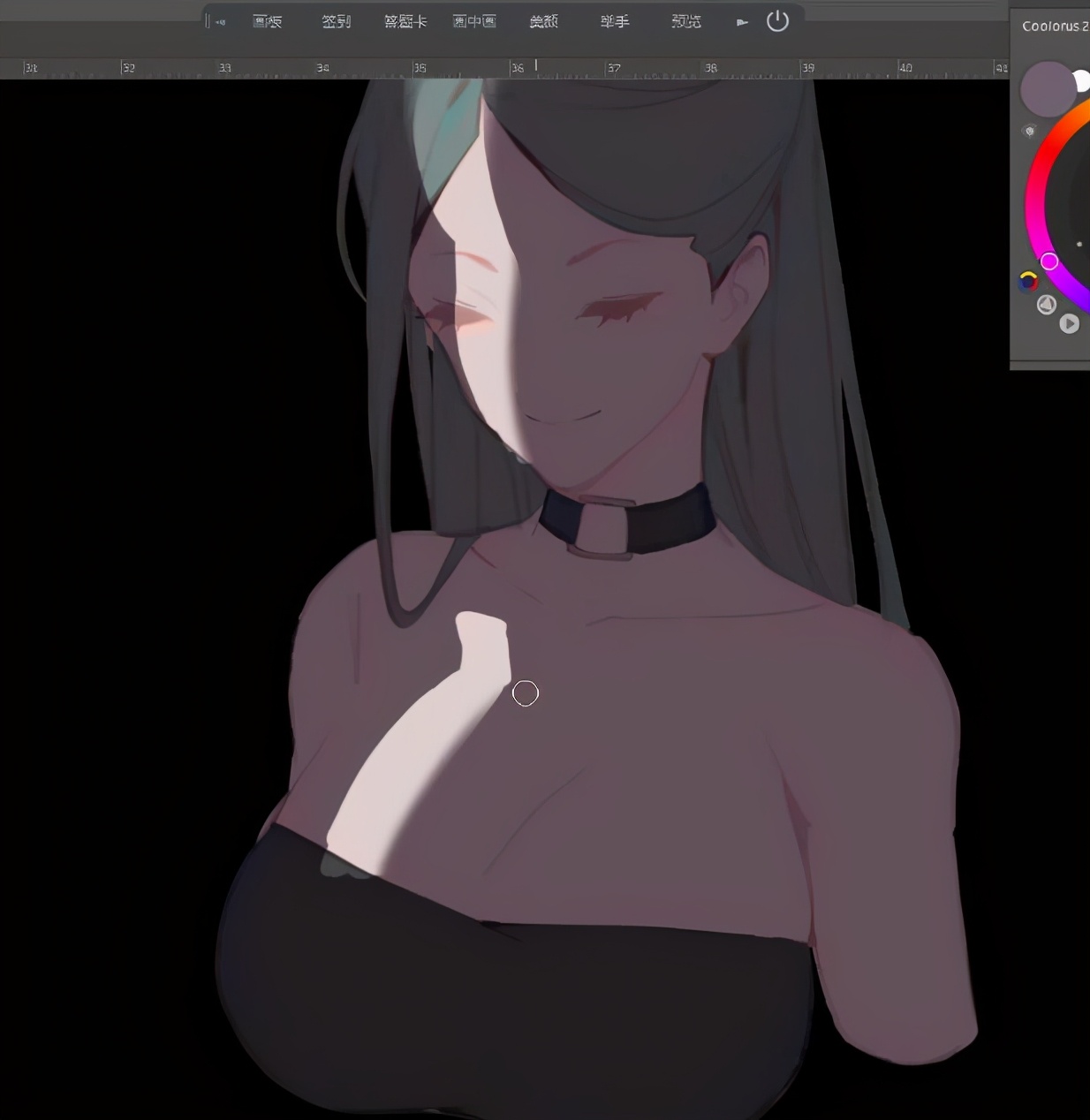Open the tri-color wheel mode icon
This screenshot has width=1090, height=1120.
coord(1028,281)
